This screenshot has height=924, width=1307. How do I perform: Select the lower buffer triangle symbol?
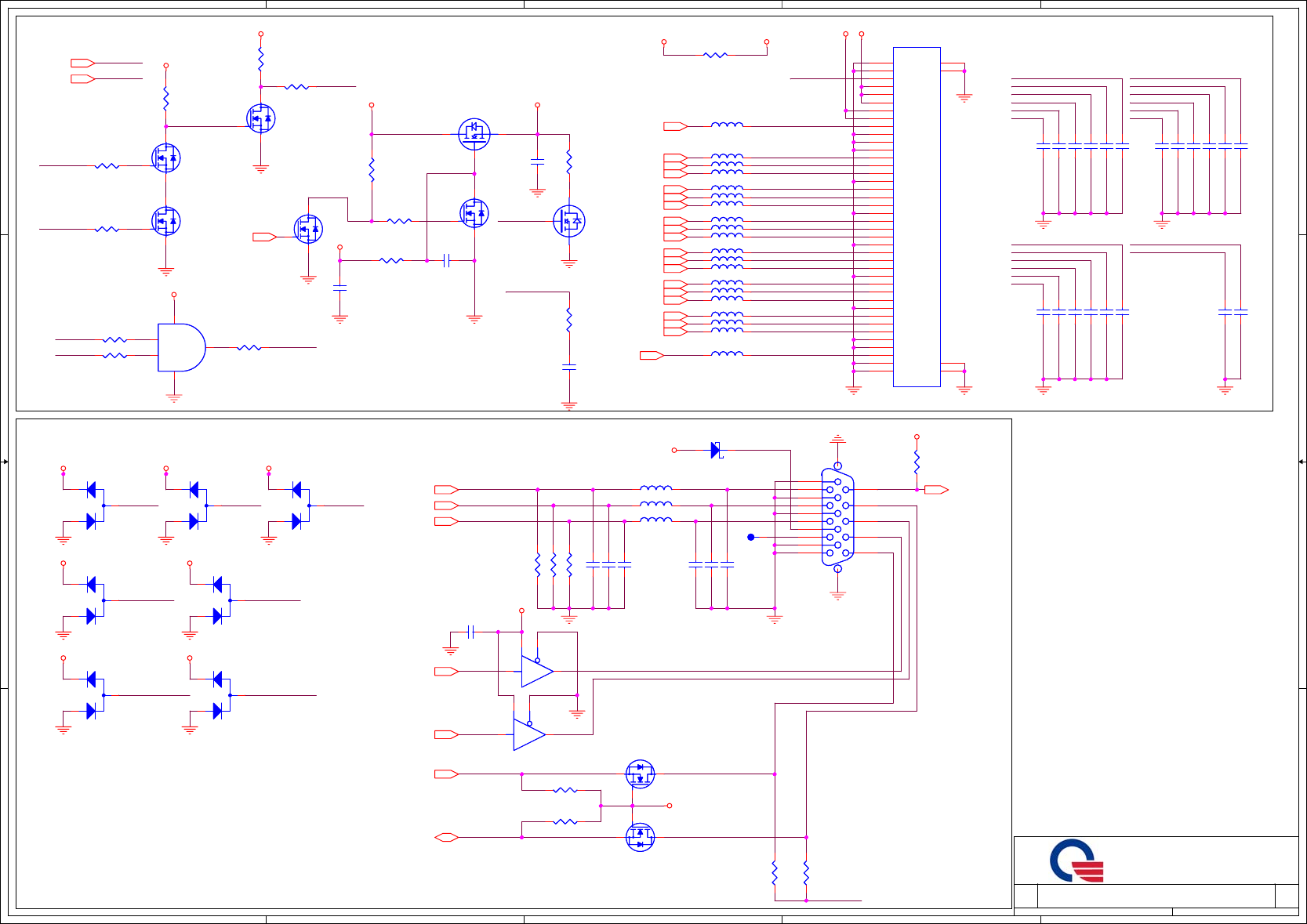(529, 734)
